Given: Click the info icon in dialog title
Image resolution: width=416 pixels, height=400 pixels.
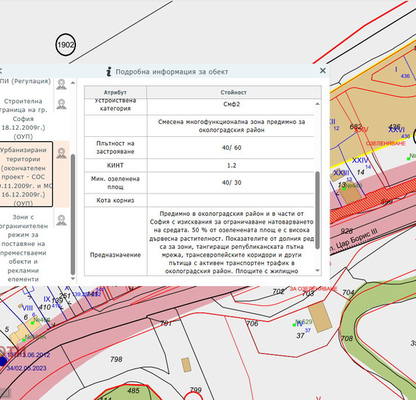Looking at the screenshot, I should click(109, 72).
